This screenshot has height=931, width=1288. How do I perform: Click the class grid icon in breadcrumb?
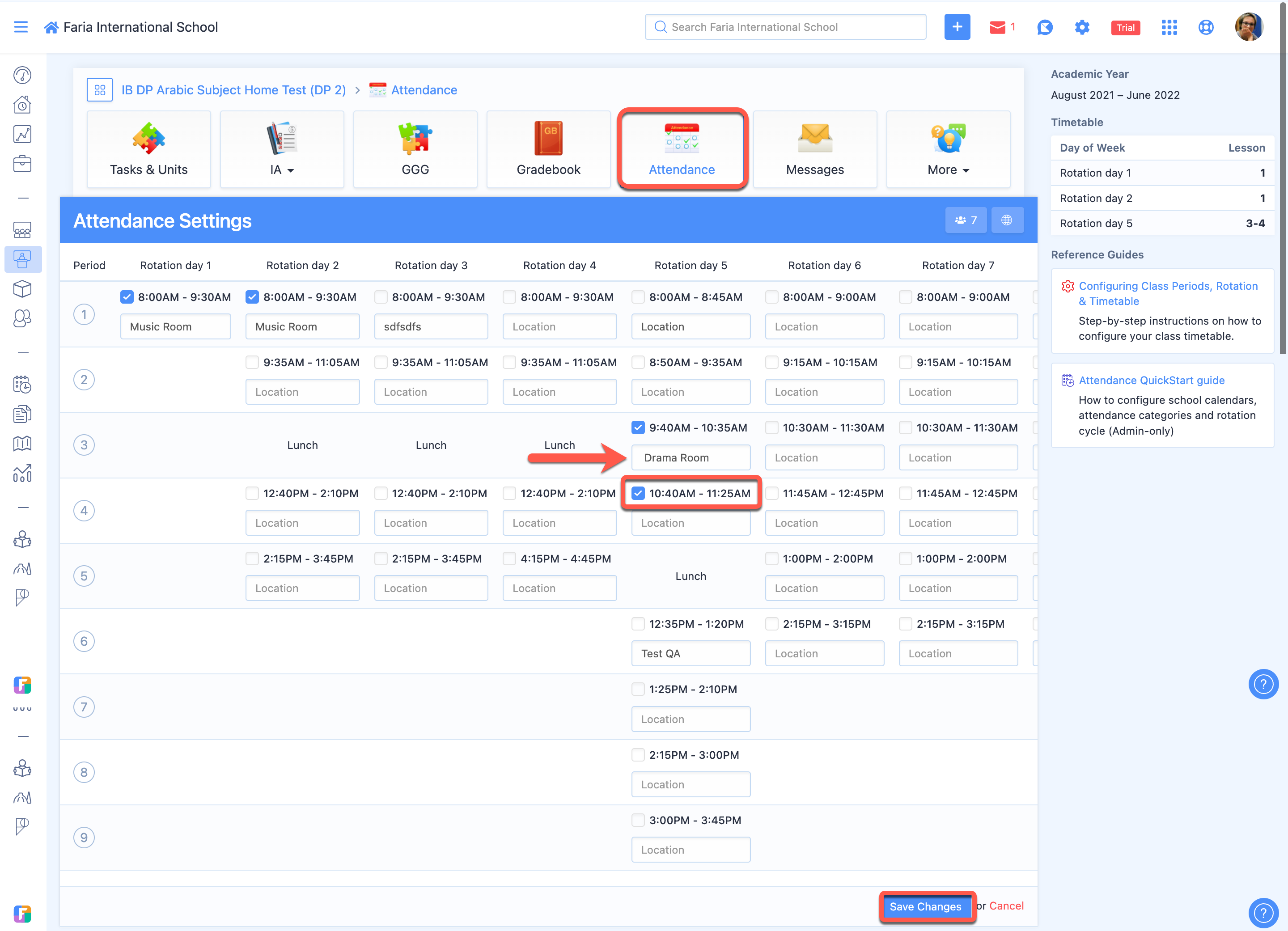pos(100,90)
